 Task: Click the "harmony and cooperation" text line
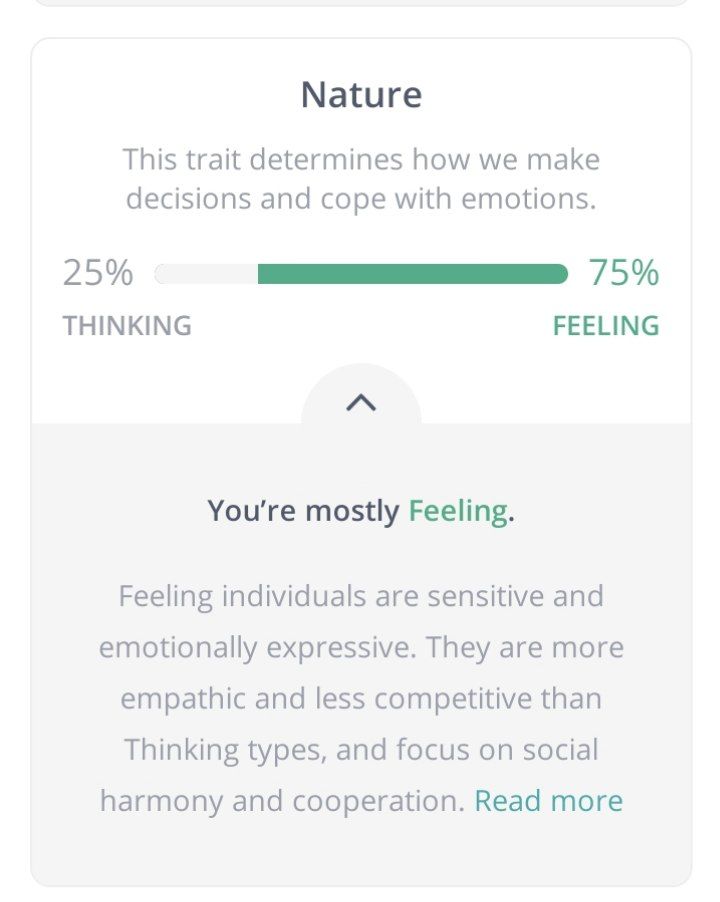[282, 801]
